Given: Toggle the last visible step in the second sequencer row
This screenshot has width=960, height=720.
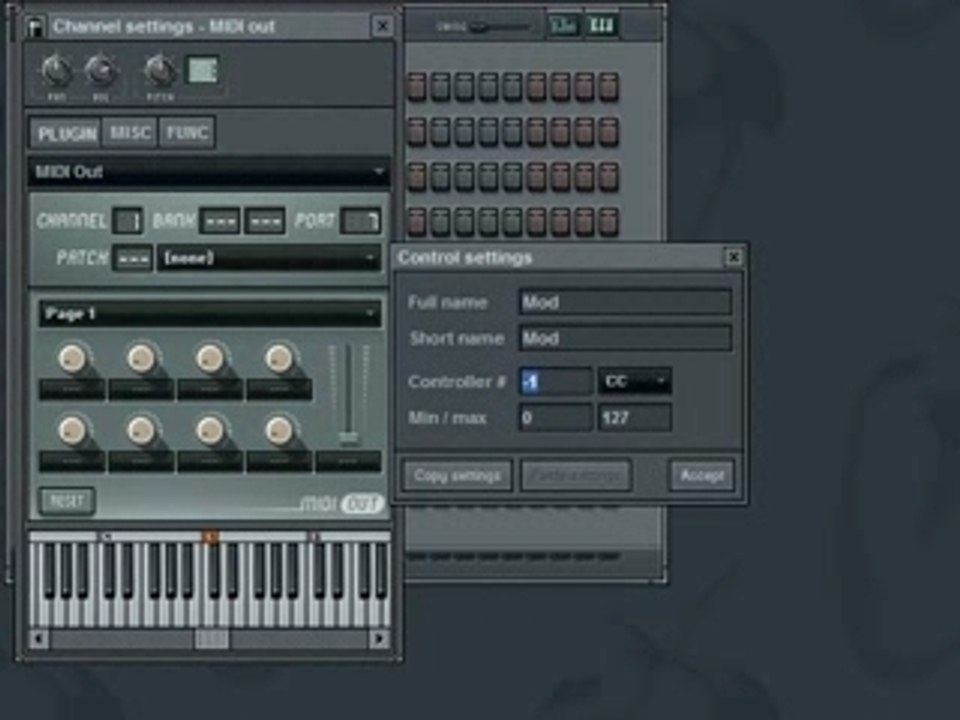Looking at the screenshot, I should pos(609,132).
